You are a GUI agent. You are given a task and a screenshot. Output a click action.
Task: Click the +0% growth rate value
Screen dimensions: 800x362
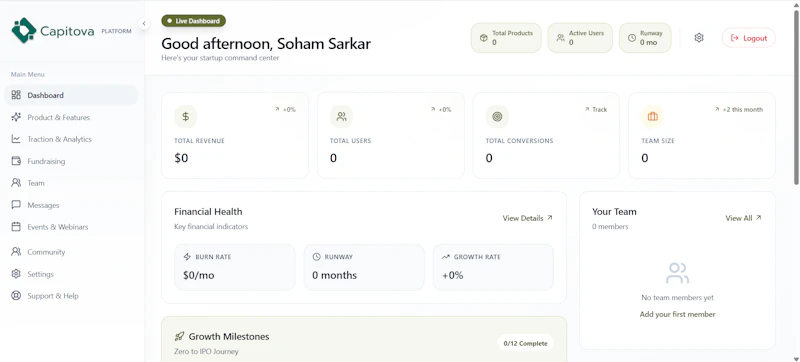[453, 276]
